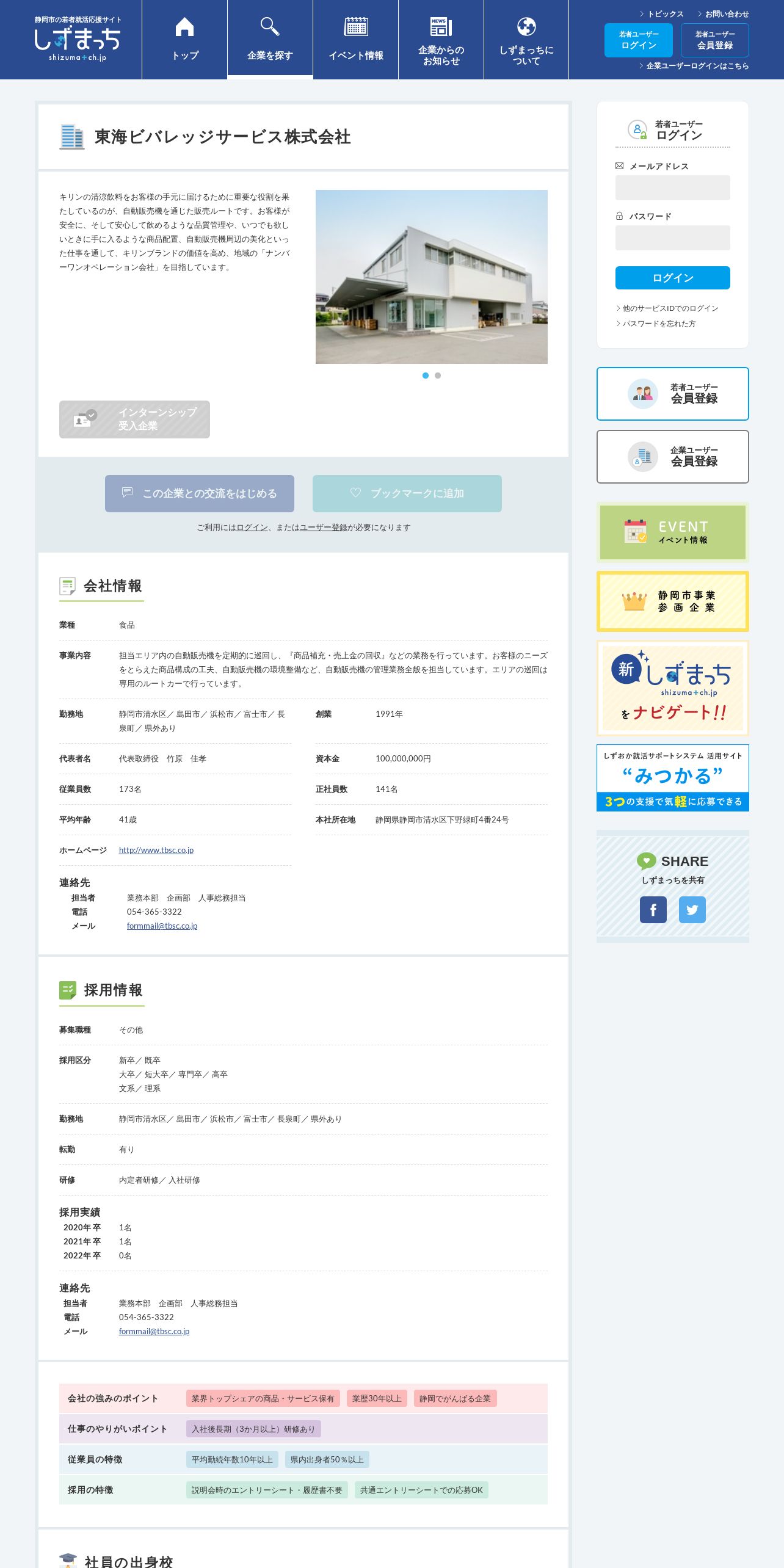Click the 入社後長期(3か月以上)研修あり tag
Screen dimensions: 784x1568
tap(253, 1429)
